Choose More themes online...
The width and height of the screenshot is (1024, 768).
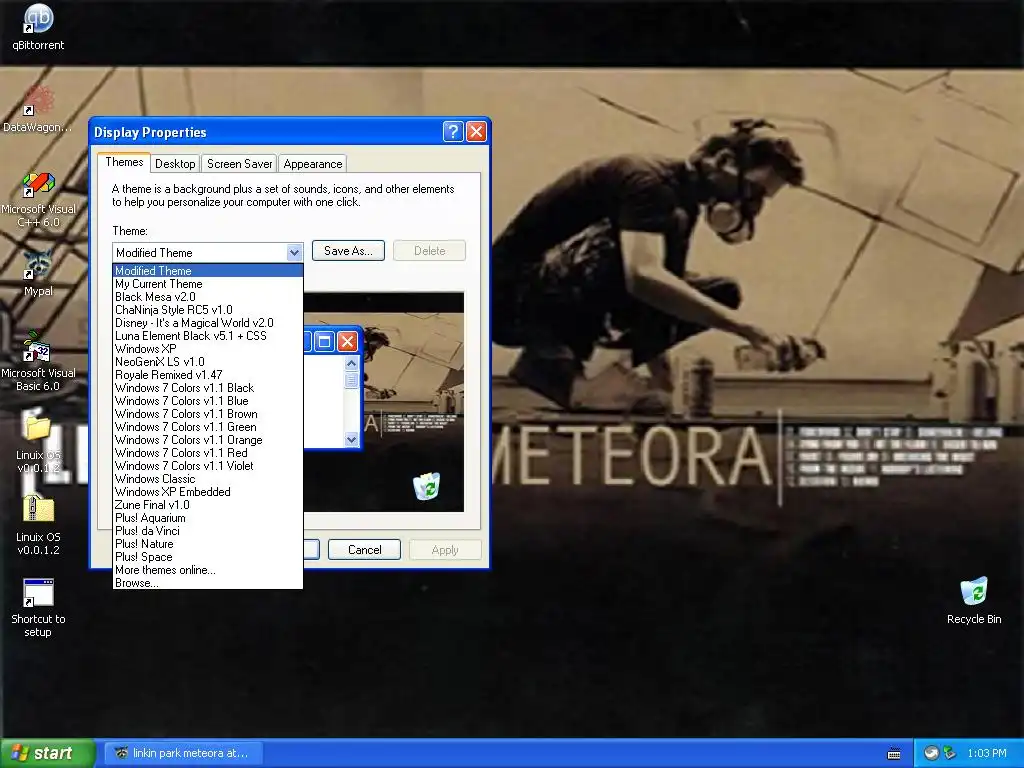pos(208,570)
